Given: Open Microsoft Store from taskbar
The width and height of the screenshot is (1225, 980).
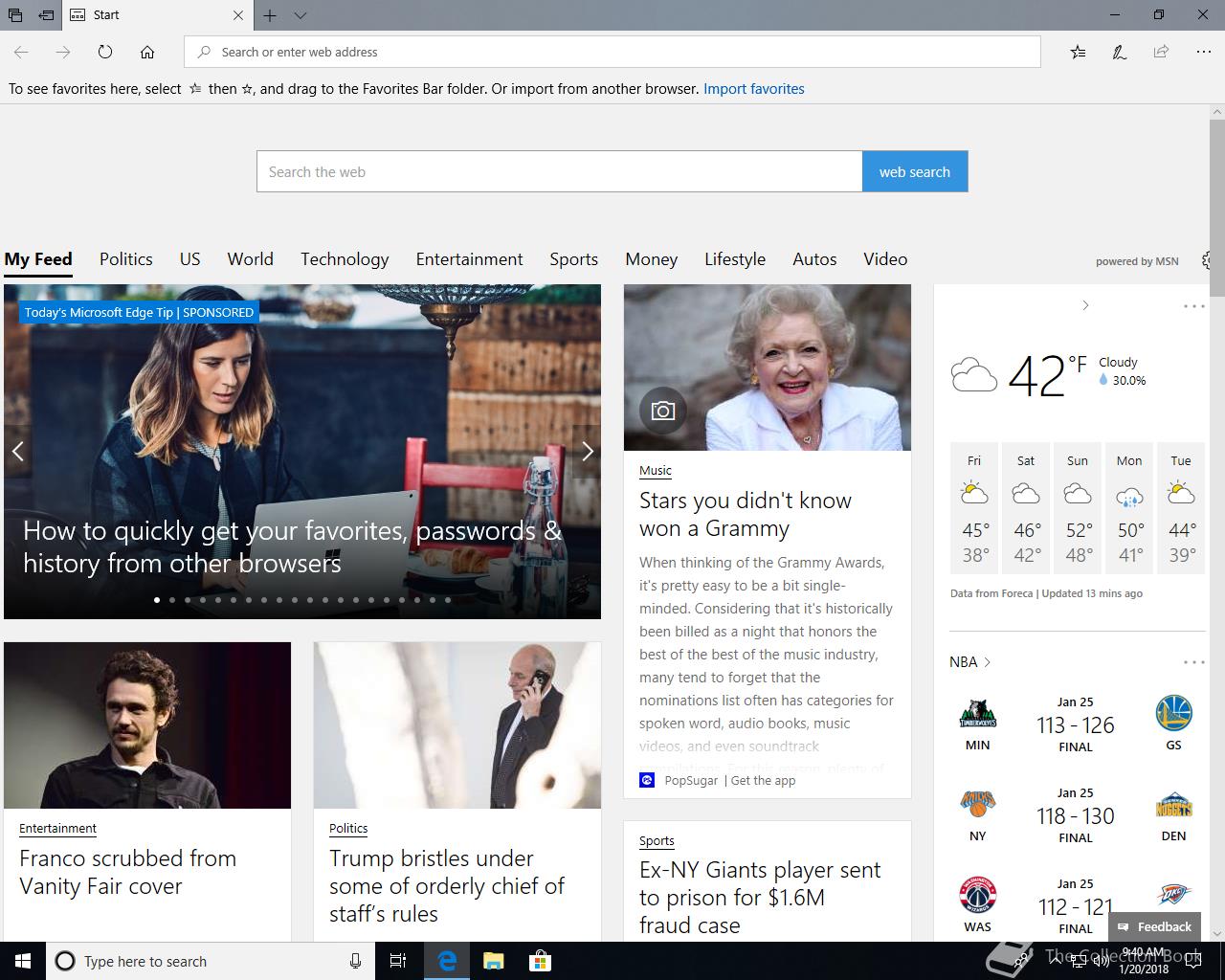Looking at the screenshot, I should pos(540,961).
